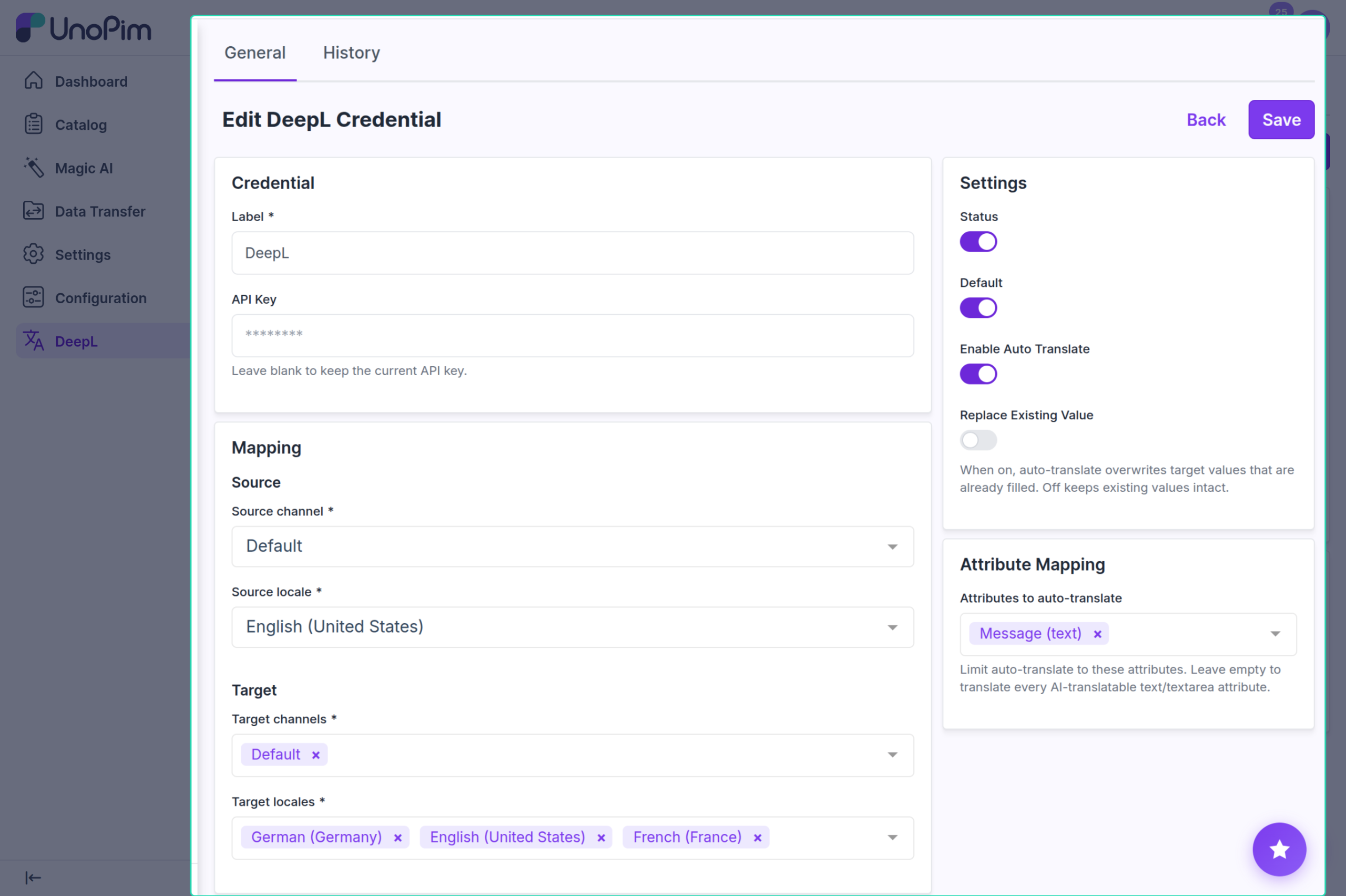Click the Back link
This screenshot has width=1346, height=896.
(1206, 119)
